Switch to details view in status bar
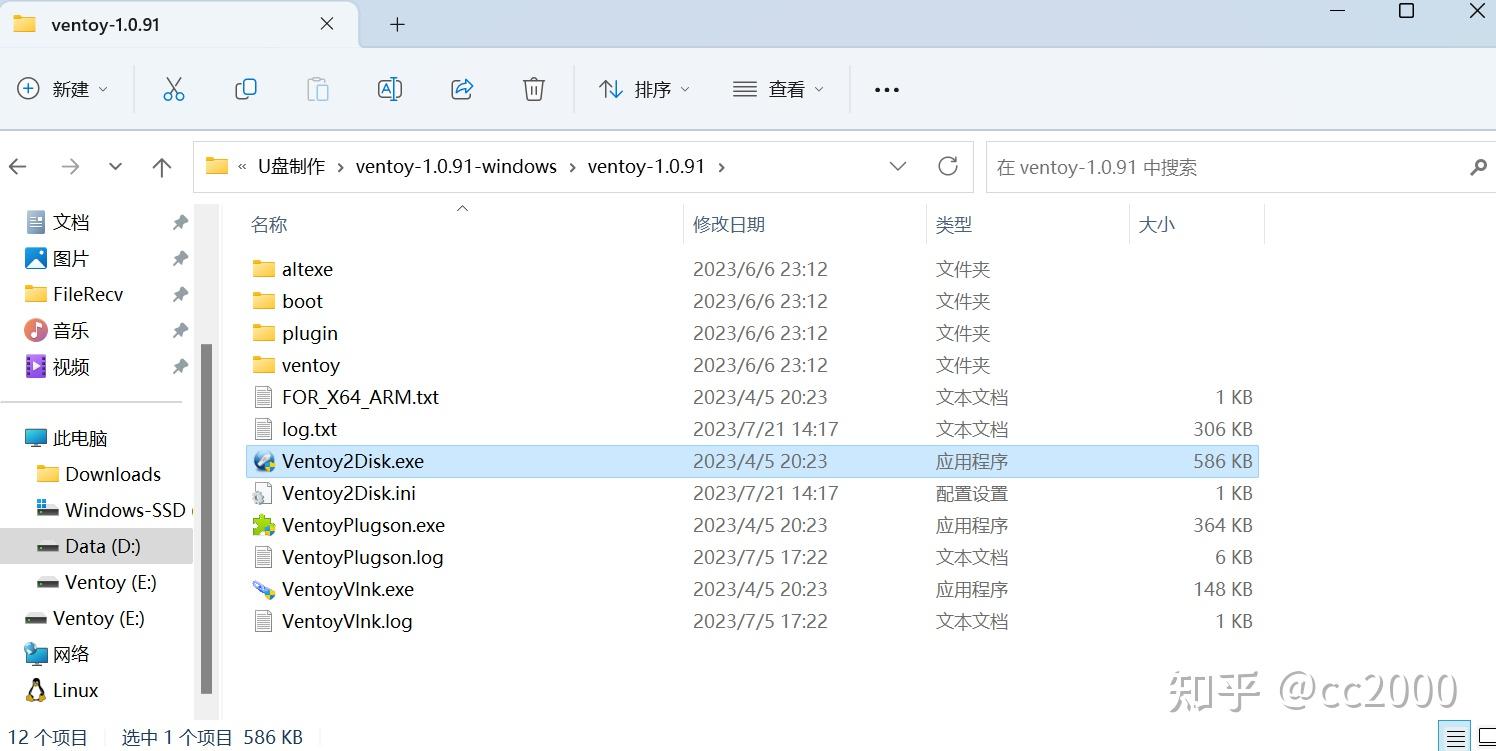The width and height of the screenshot is (1496, 751). click(x=1455, y=737)
